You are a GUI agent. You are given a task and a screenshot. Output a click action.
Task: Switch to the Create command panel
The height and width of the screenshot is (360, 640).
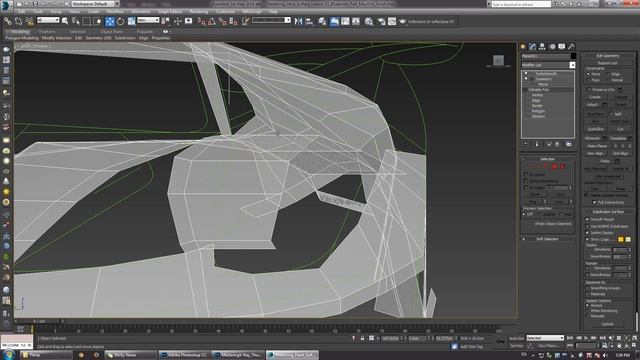(523, 47)
